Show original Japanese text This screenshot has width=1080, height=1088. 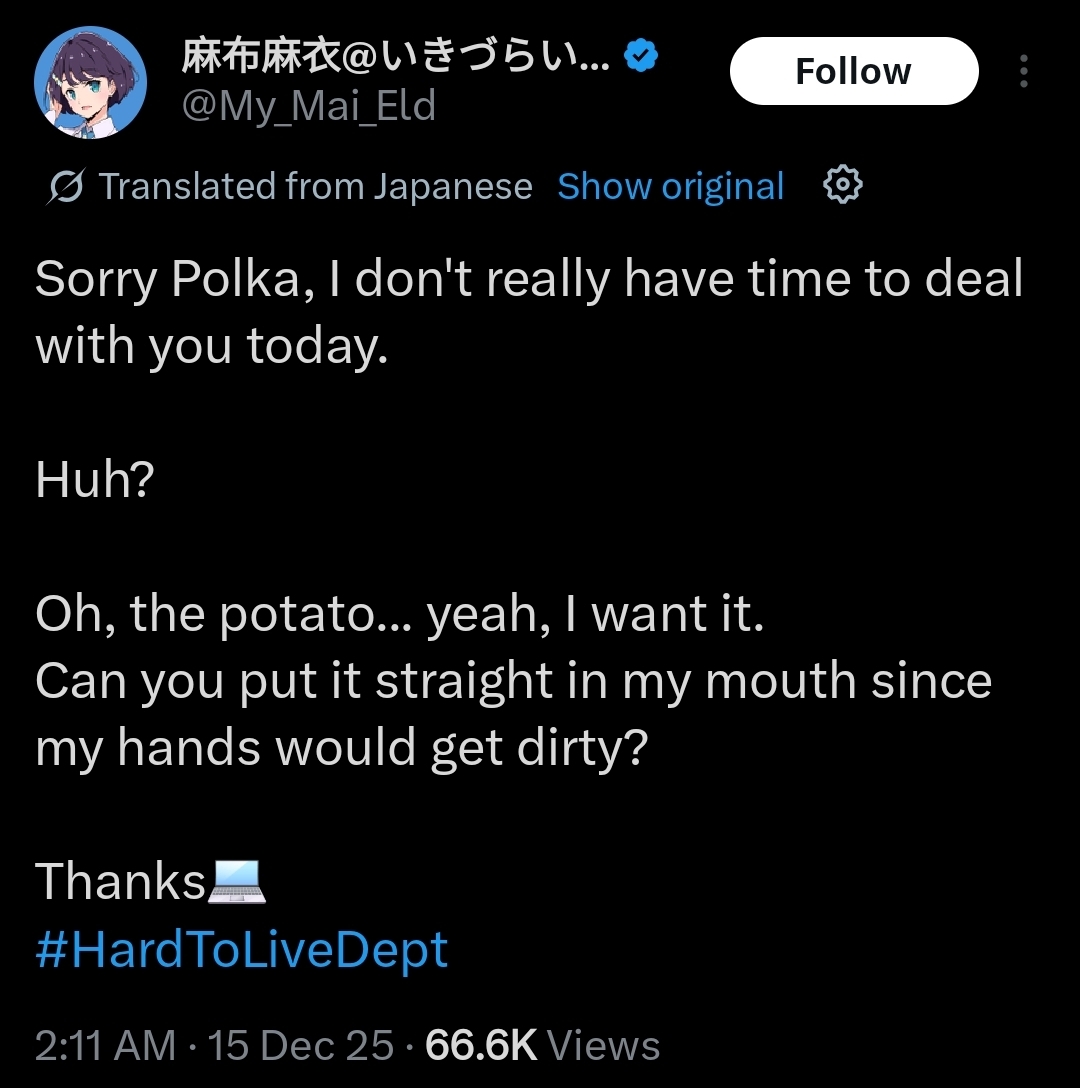670,187
